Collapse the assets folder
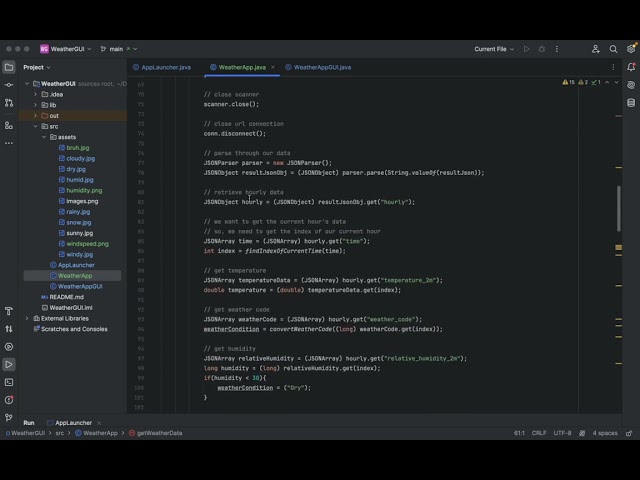 coord(44,137)
